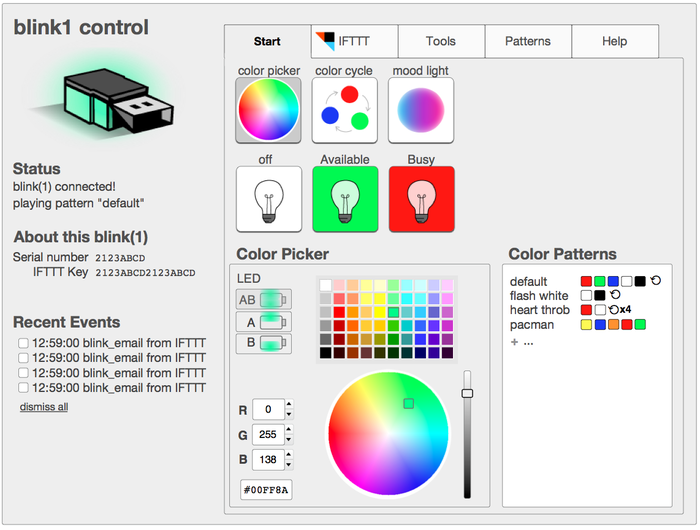Image resolution: width=700 pixels, height=530 pixels.
Task: Dismiss all recent events
Action: 44,407
